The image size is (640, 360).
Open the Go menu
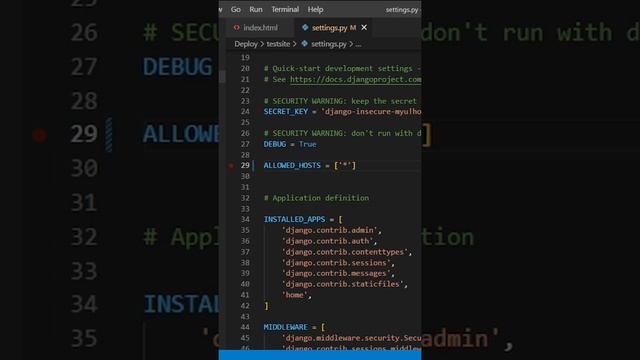pos(236,9)
